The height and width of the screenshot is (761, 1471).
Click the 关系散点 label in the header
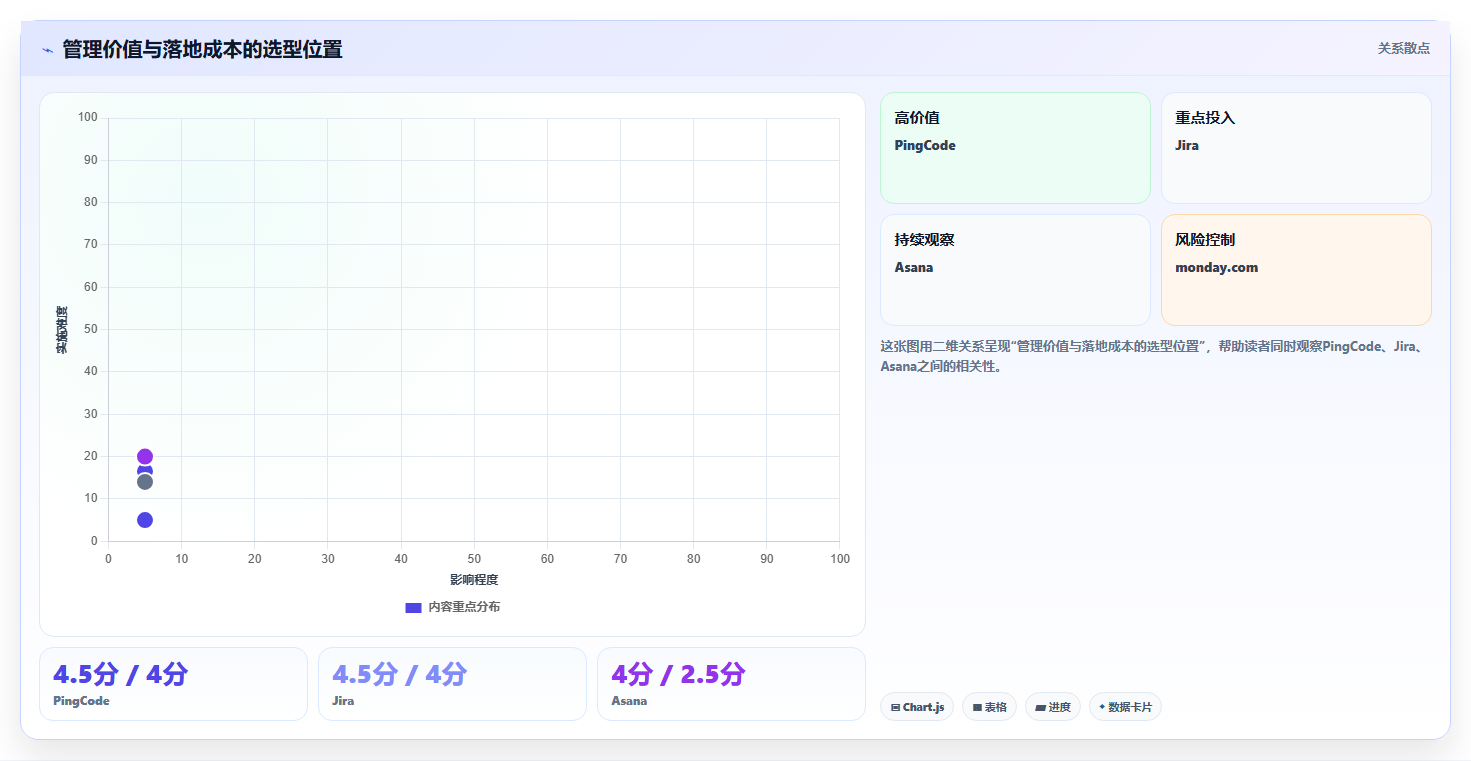(x=1404, y=48)
